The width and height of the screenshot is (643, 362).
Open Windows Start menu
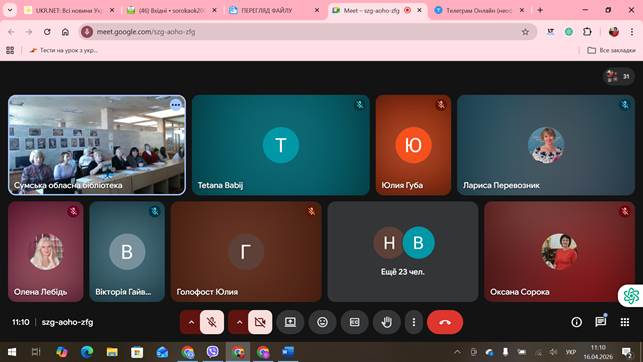point(12,352)
